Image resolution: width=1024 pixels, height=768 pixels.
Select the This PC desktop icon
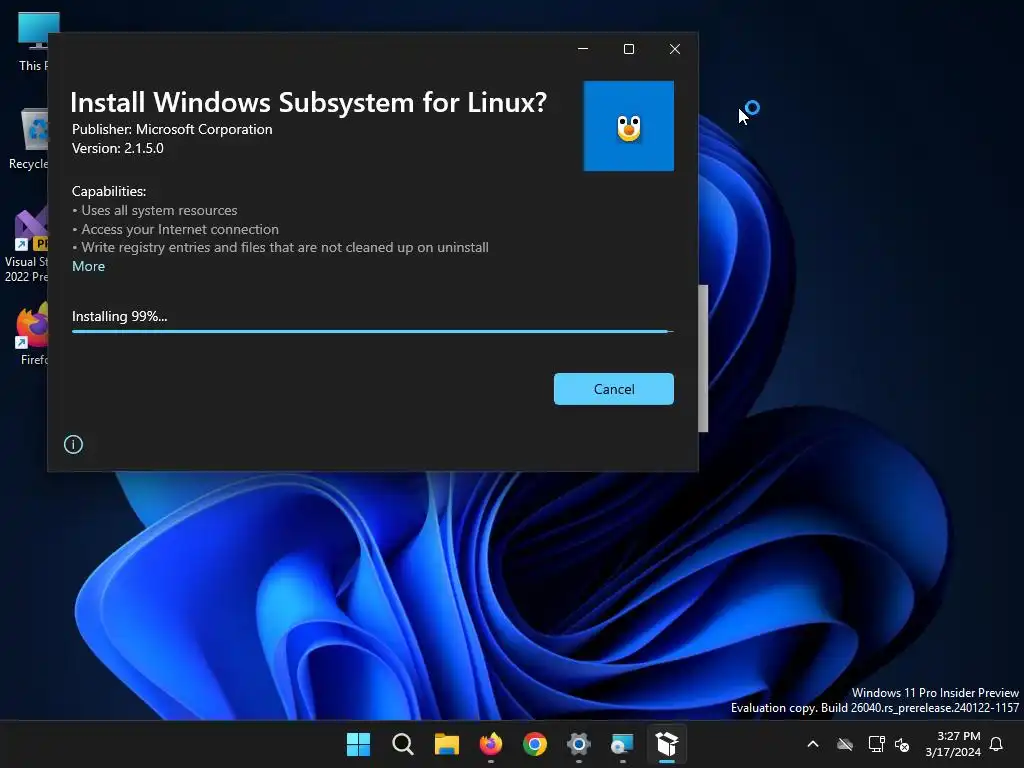tap(33, 40)
